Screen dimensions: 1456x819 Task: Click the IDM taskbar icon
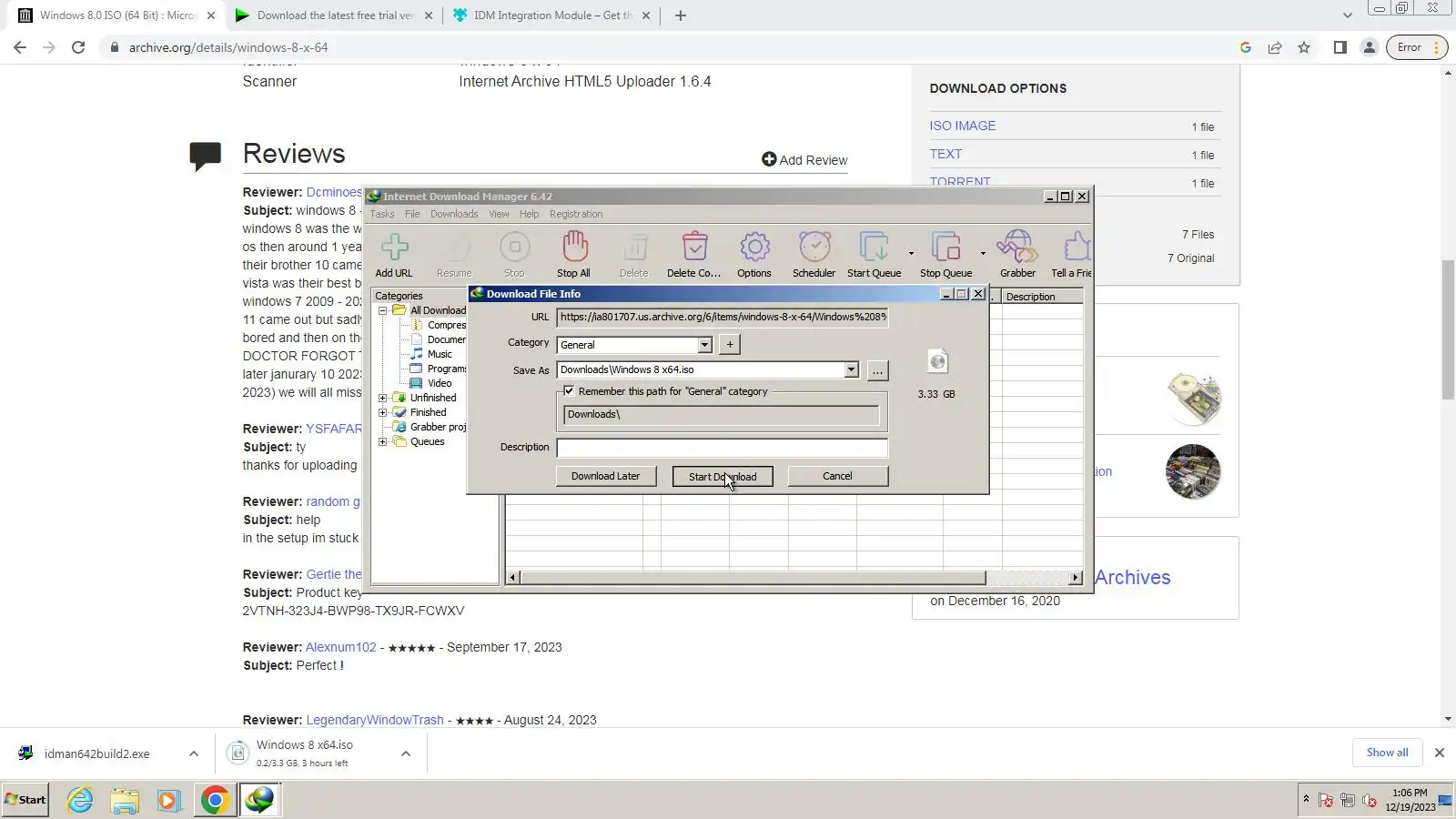point(259,800)
